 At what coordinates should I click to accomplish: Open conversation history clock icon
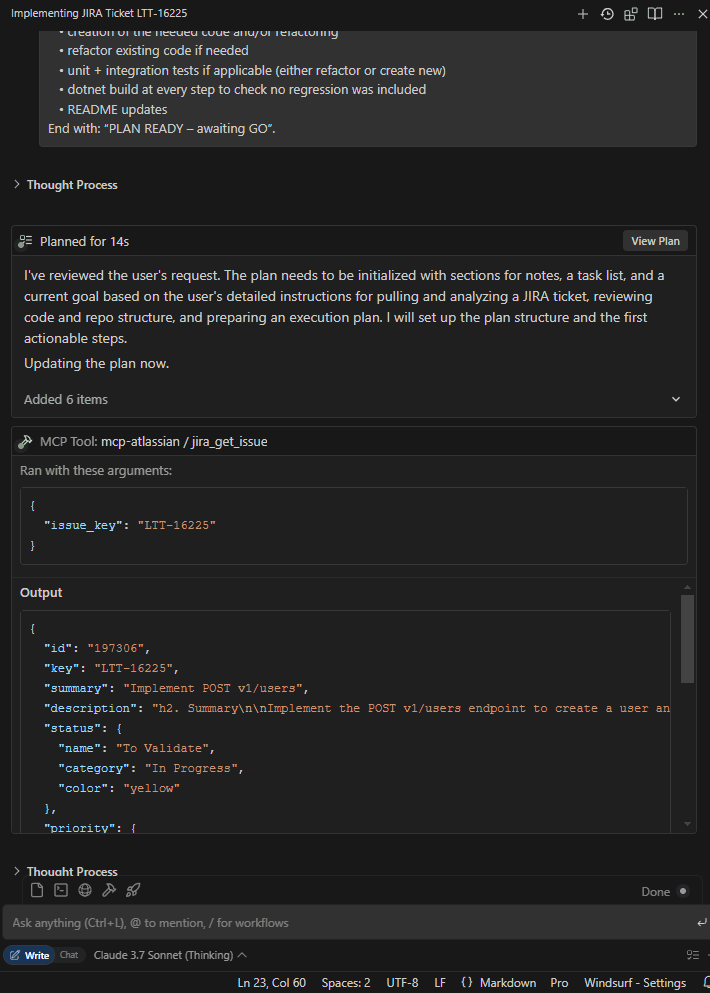coord(607,14)
